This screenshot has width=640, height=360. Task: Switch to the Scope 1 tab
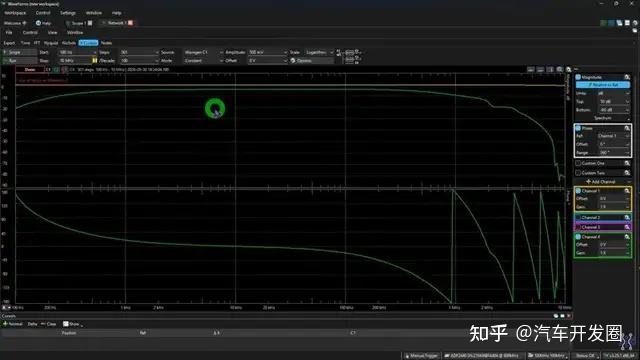tap(77, 23)
